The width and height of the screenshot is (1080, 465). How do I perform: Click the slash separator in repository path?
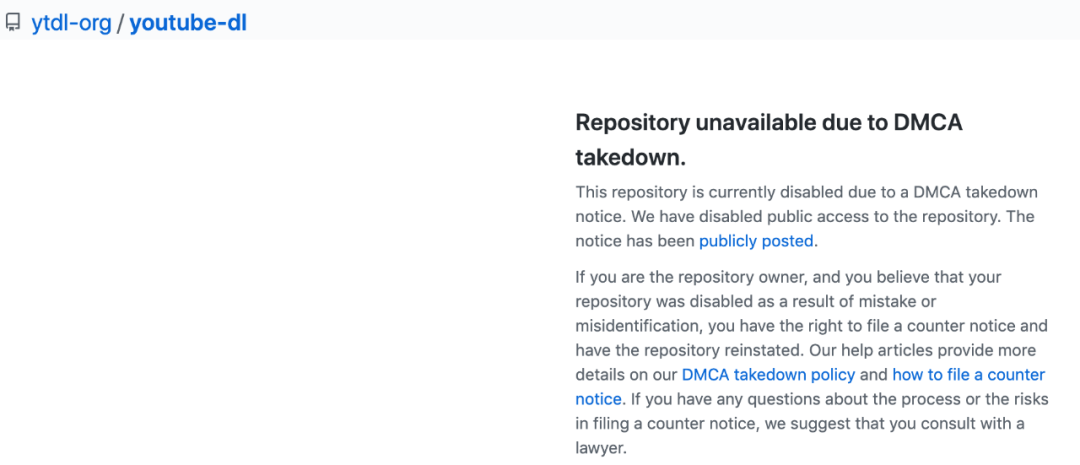120,22
